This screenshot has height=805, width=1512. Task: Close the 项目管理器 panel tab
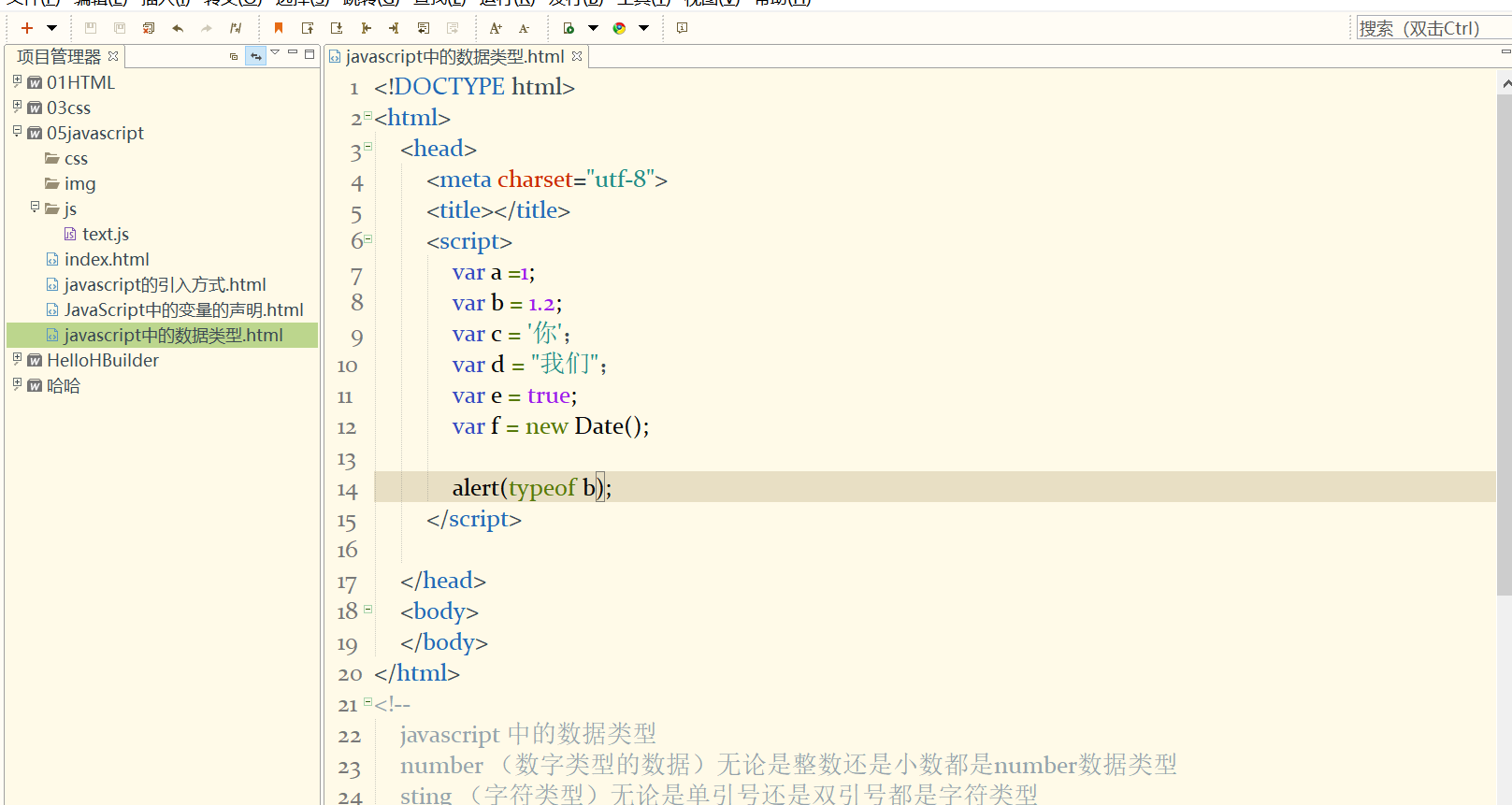click(113, 56)
